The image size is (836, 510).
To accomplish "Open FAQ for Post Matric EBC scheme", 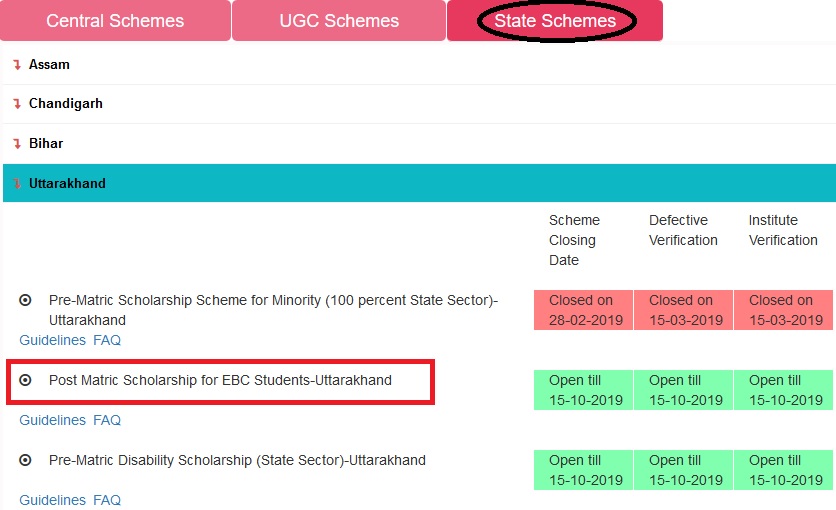I will click(x=107, y=420).
